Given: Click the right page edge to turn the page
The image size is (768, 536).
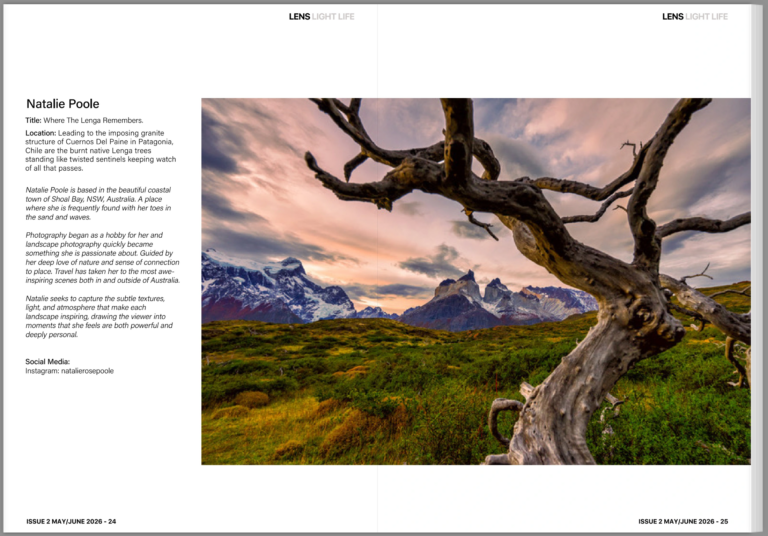Looking at the screenshot, I should pos(757,268).
